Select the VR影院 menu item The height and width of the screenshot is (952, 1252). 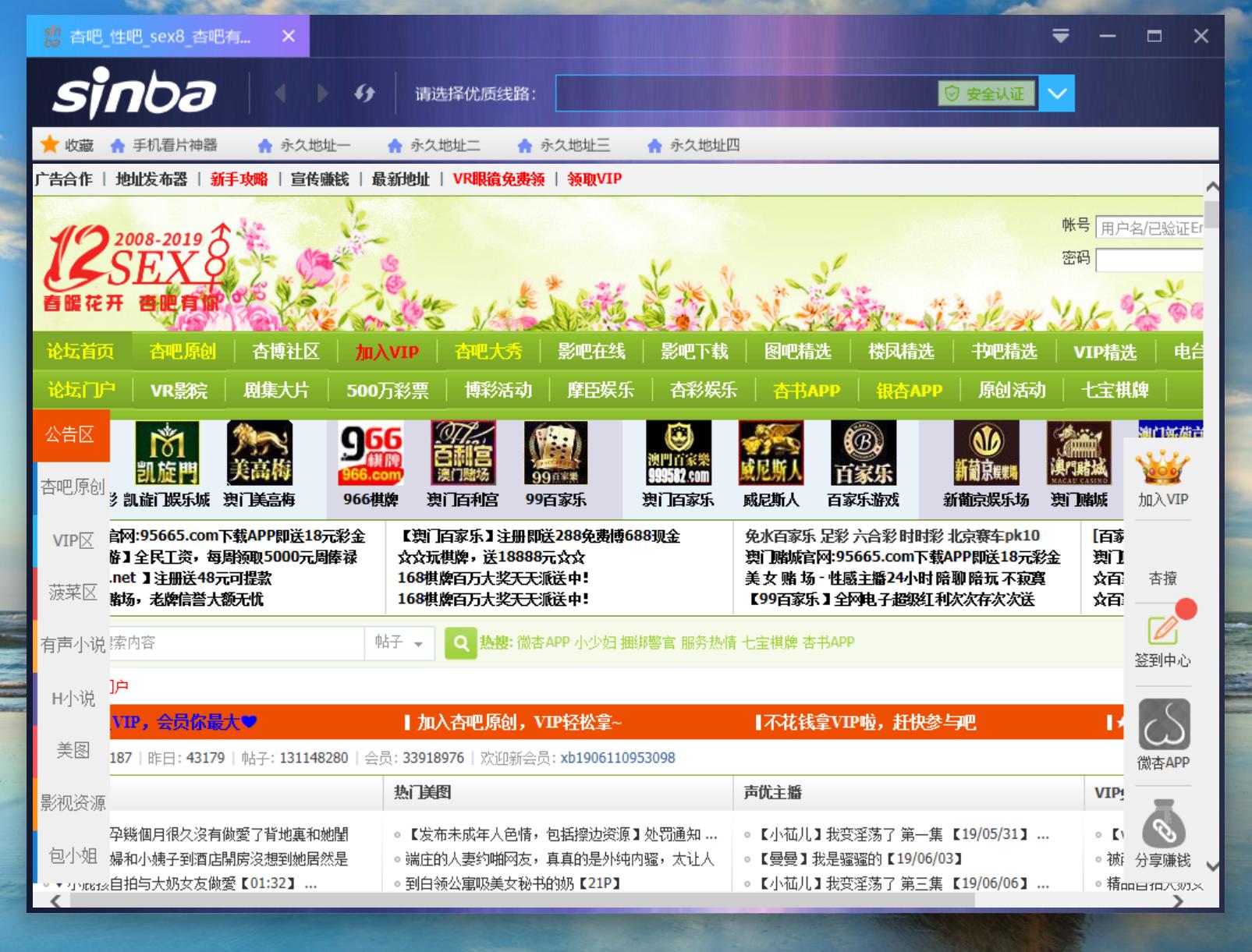[x=179, y=390]
